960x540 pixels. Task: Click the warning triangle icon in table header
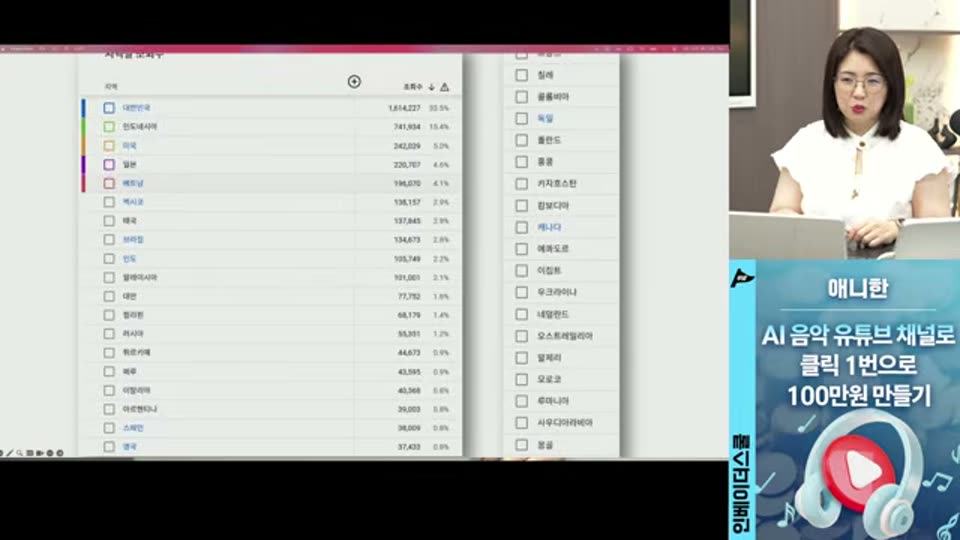[x=444, y=87]
